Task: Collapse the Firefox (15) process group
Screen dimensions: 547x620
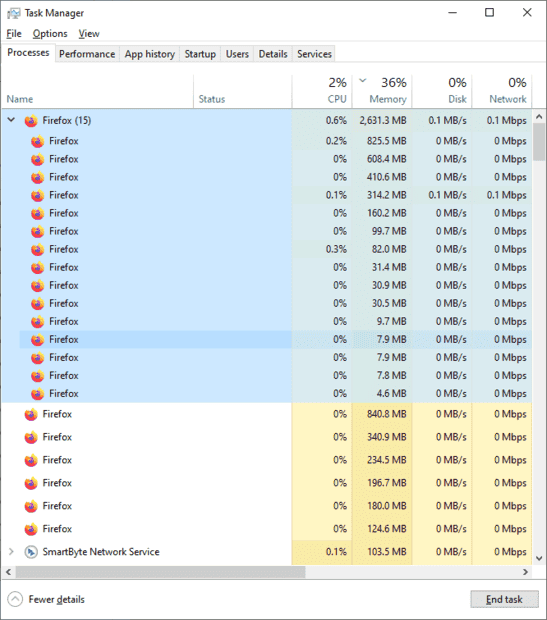Action: pos(11,119)
